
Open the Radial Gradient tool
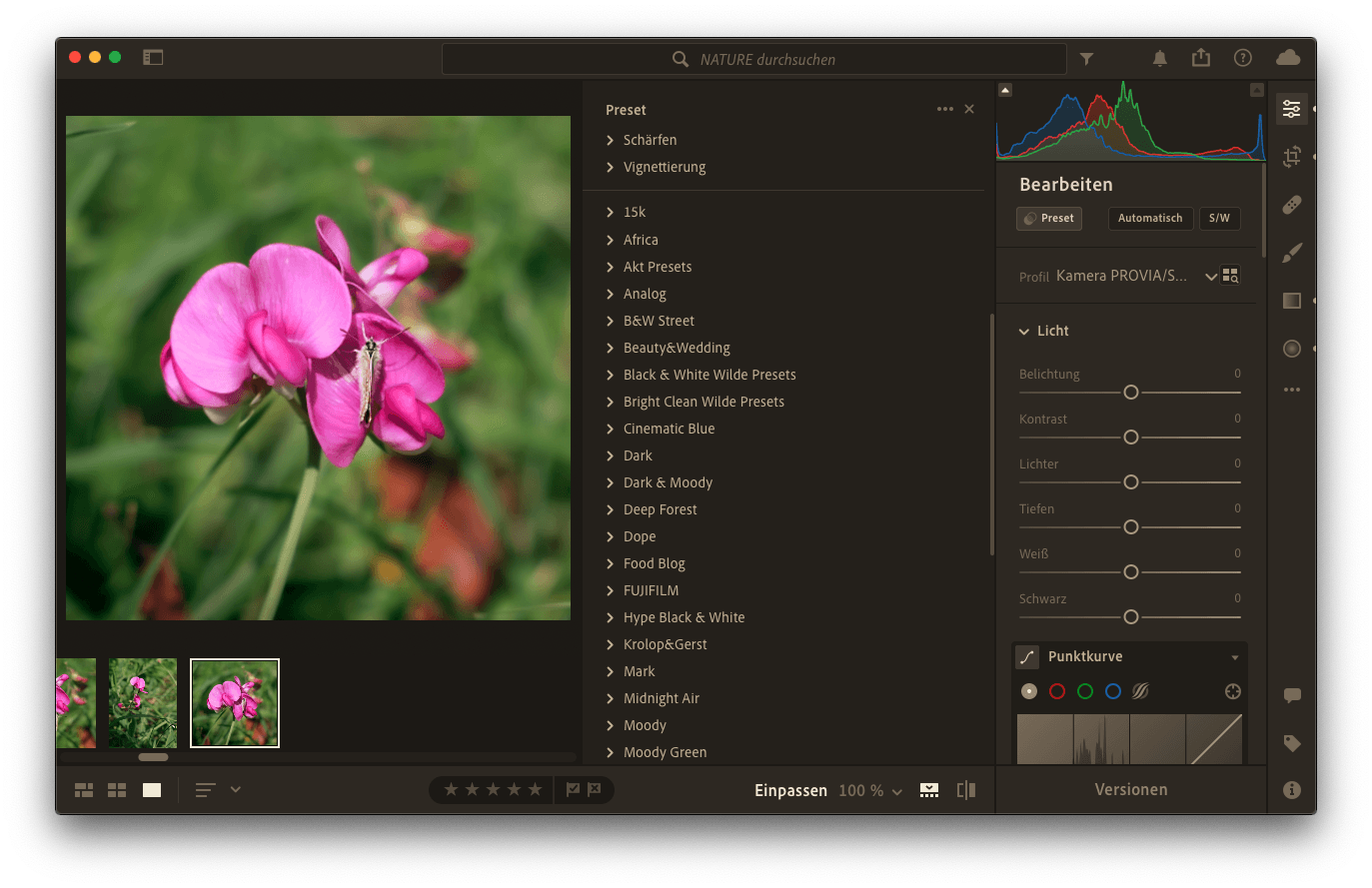tap(1292, 349)
